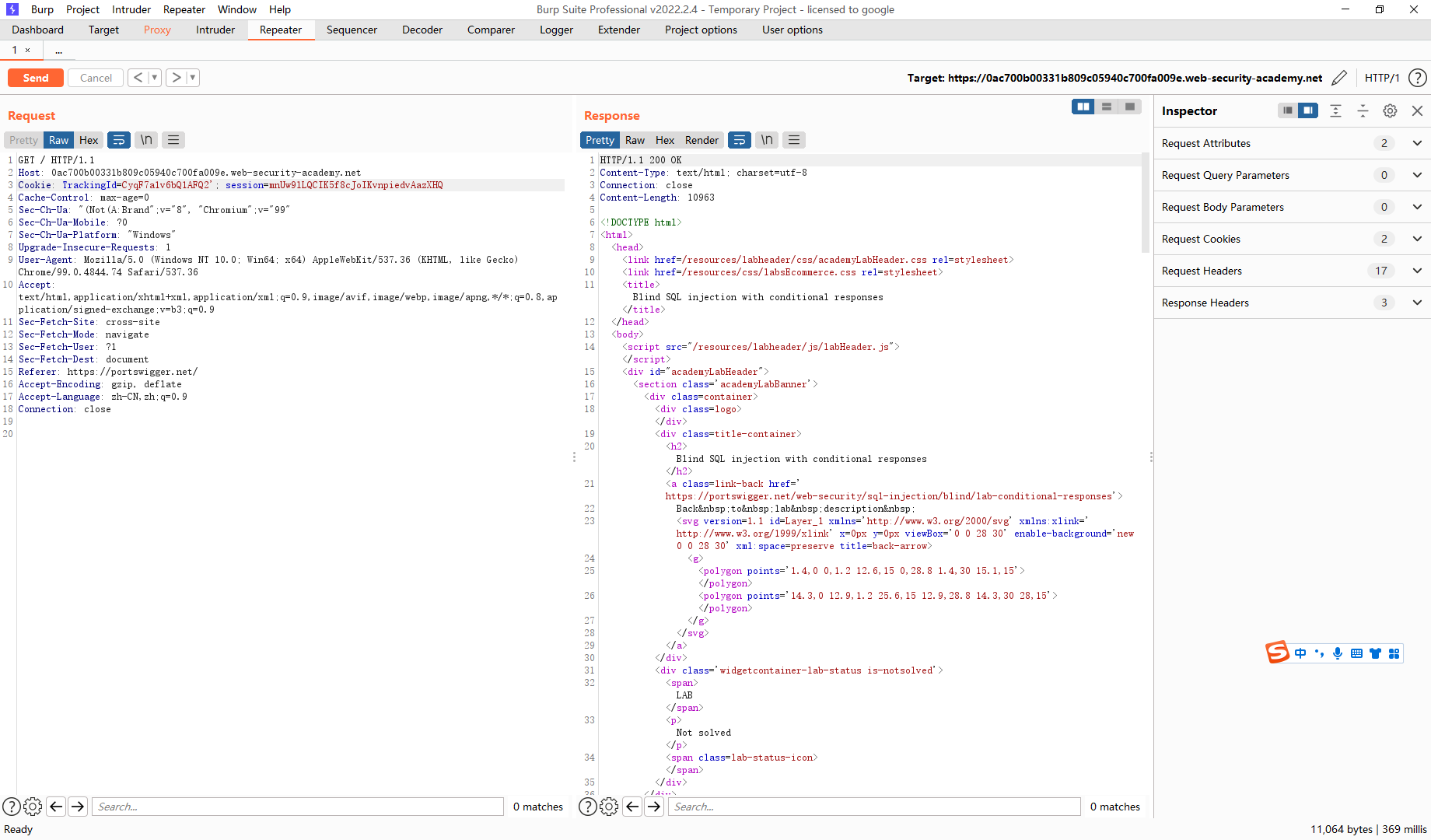The width and height of the screenshot is (1431, 840).
Task: Open Request search help icon
Action: [x=12, y=807]
